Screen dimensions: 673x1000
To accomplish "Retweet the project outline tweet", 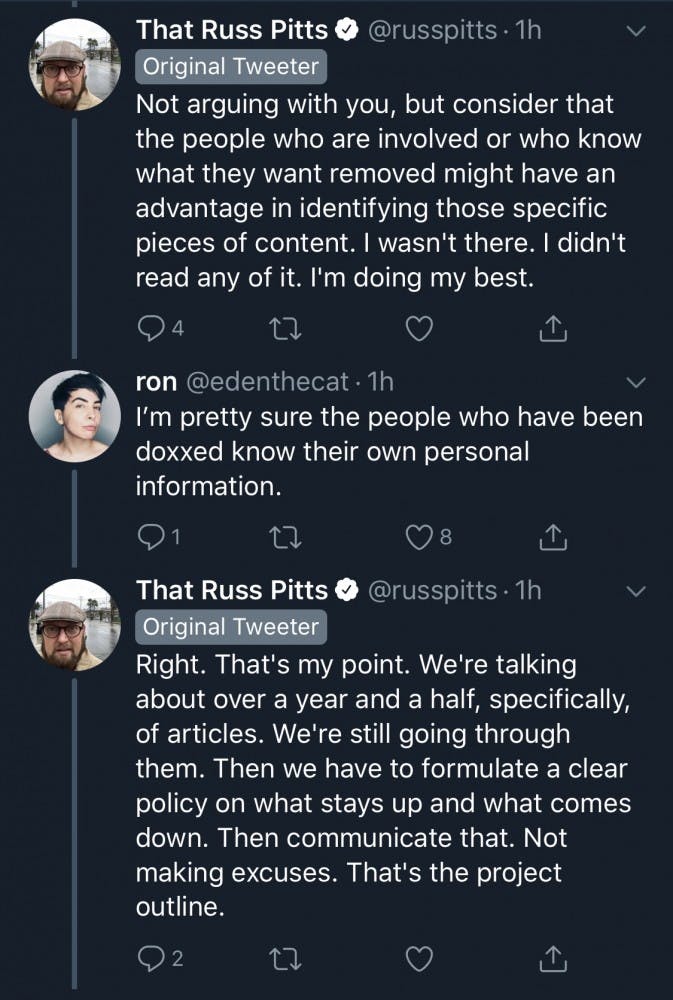I will [x=286, y=959].
